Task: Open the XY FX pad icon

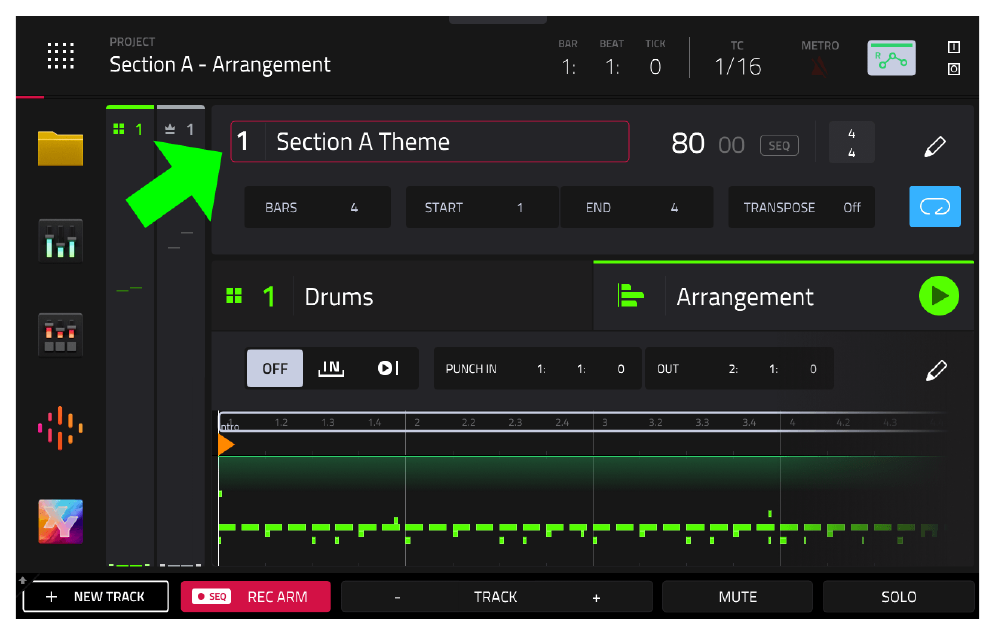Action: [60, 522]
